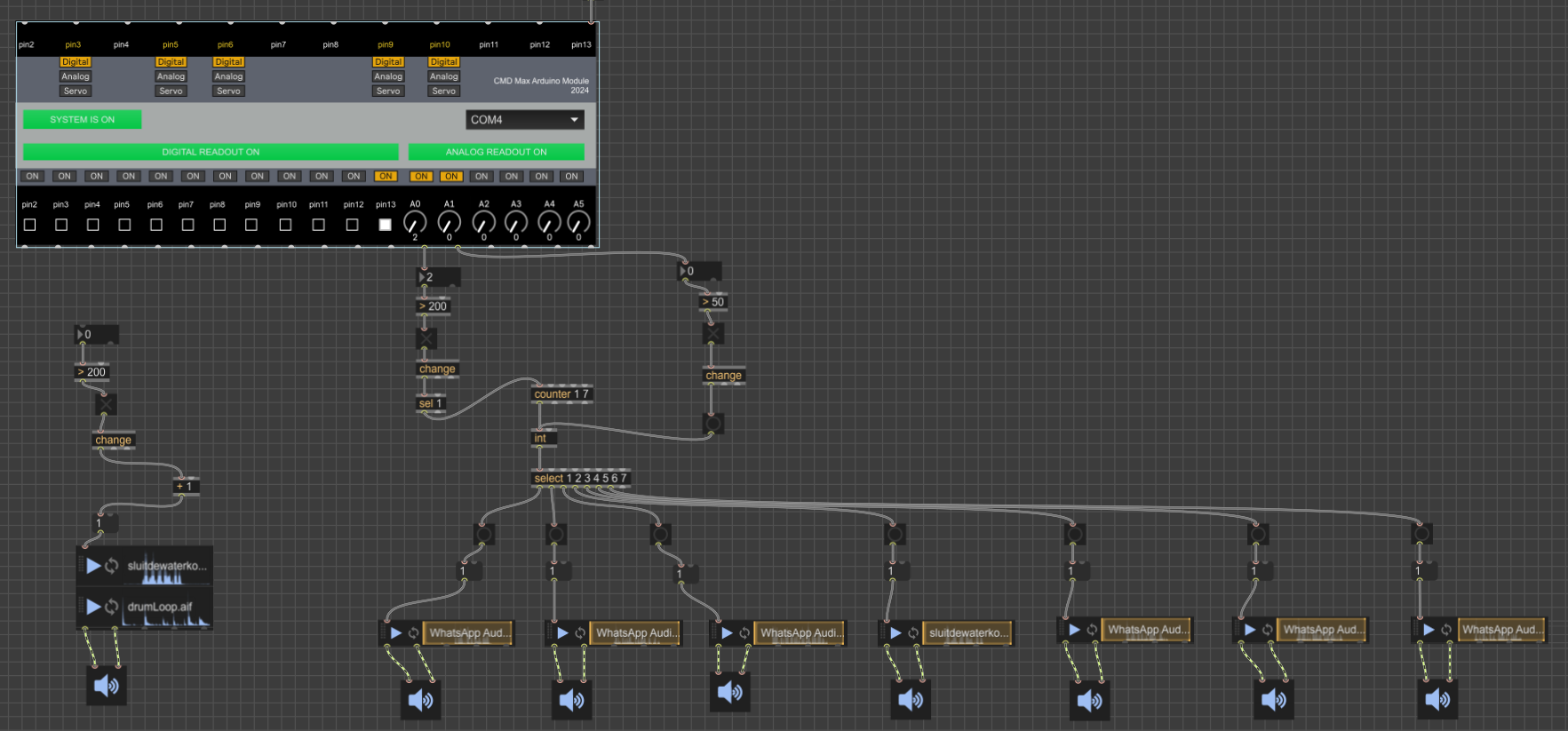Set pin5 mode to Servo
This screenshot has width=1568, height=731.
(171, 91)
